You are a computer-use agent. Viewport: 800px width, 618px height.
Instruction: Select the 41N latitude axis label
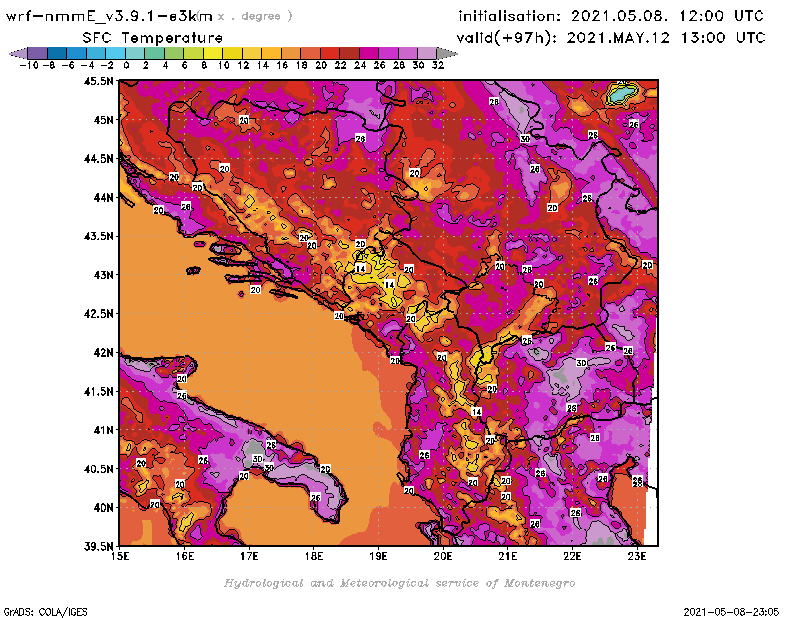coord(103,430)
